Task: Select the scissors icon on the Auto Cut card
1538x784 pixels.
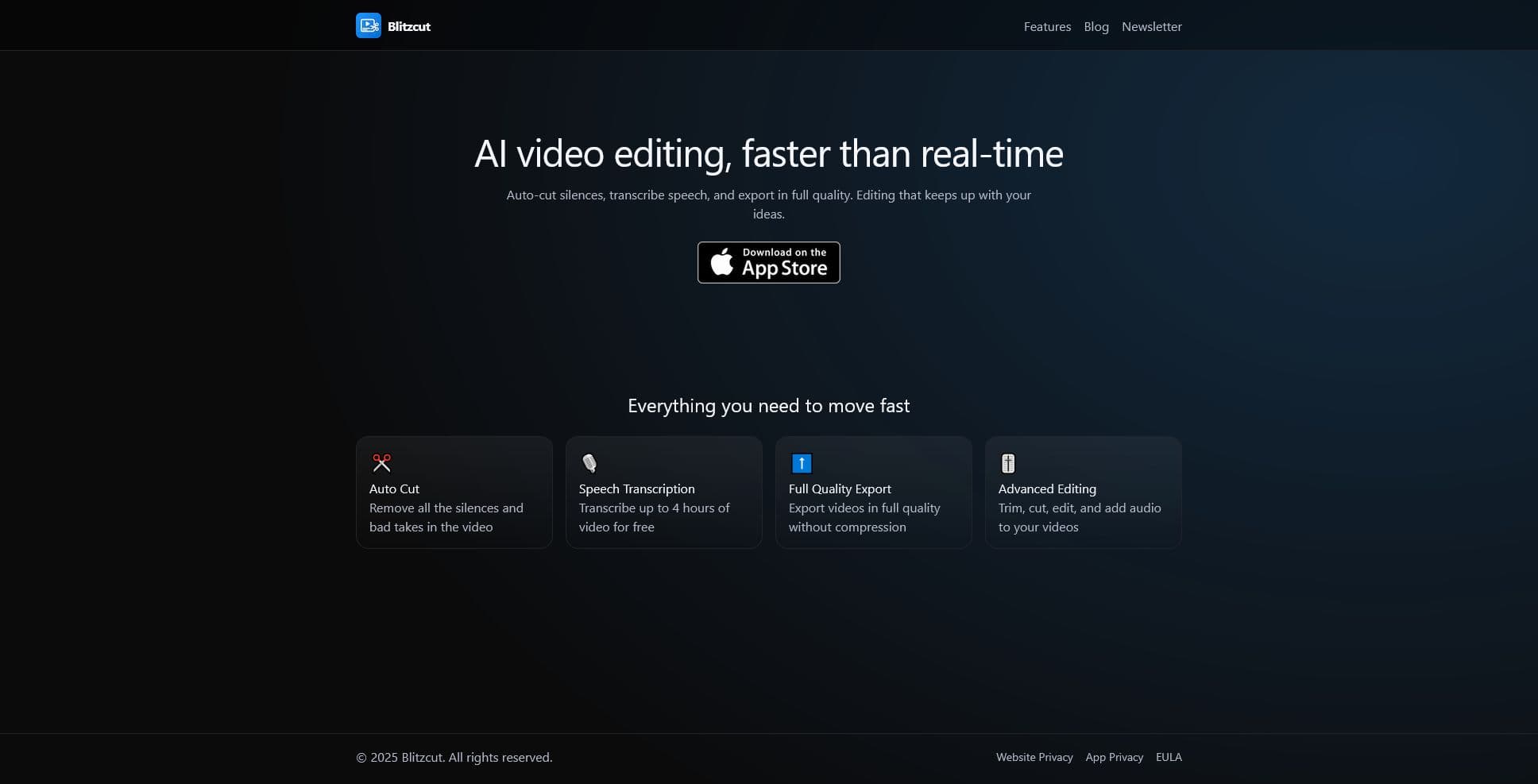Action: tap(381, 463)
